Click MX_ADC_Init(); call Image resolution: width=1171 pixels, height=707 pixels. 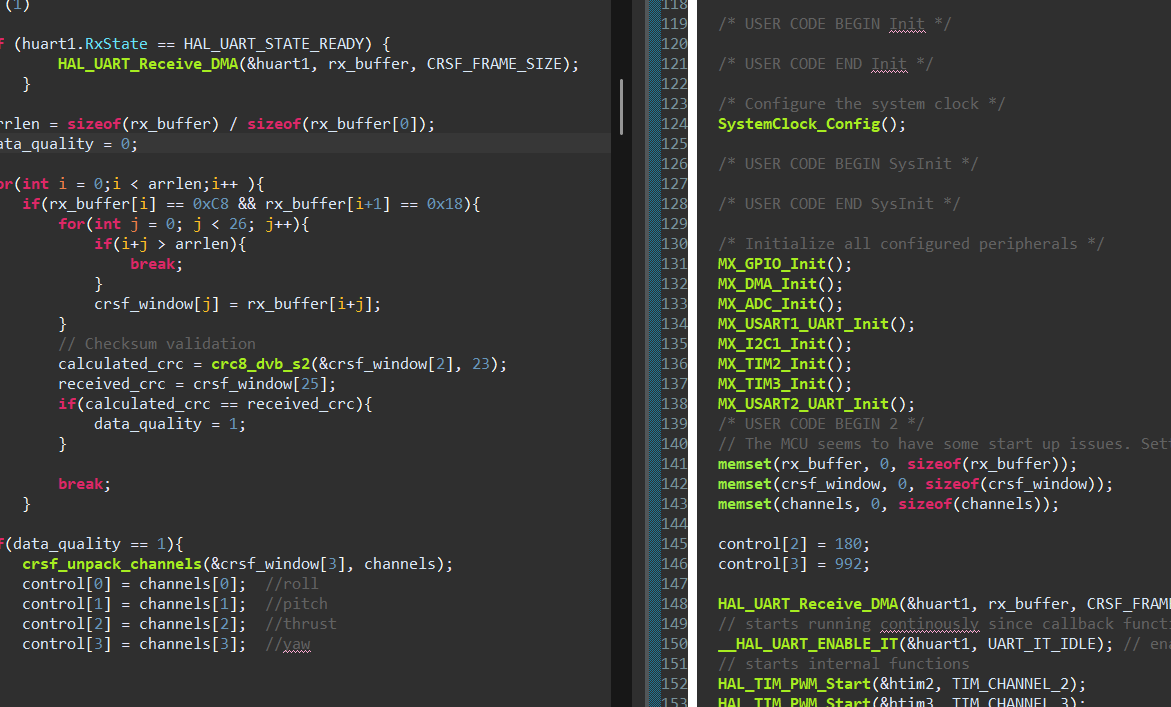pos(780,304)
